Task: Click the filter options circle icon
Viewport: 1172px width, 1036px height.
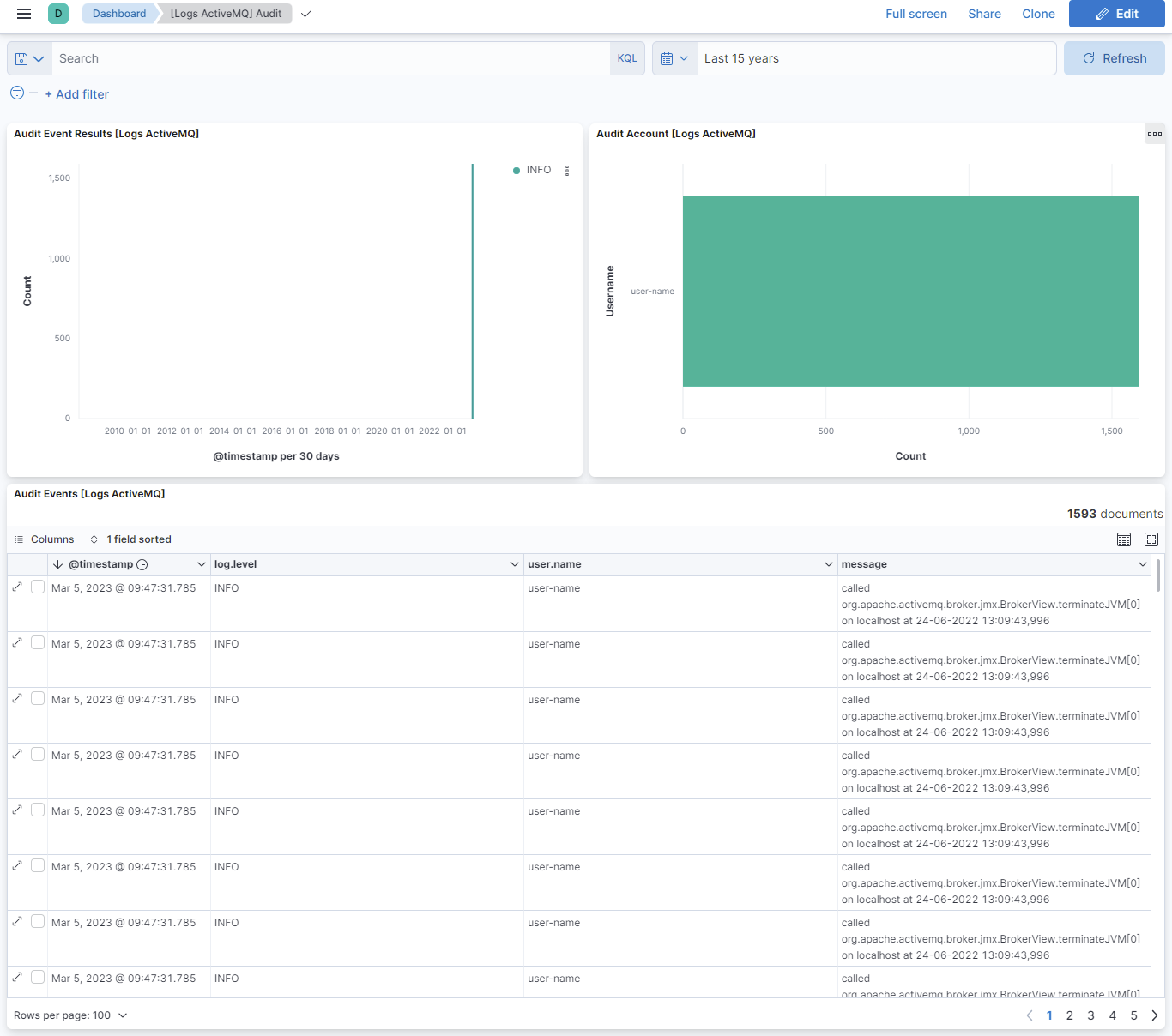Action: point(17,93)
